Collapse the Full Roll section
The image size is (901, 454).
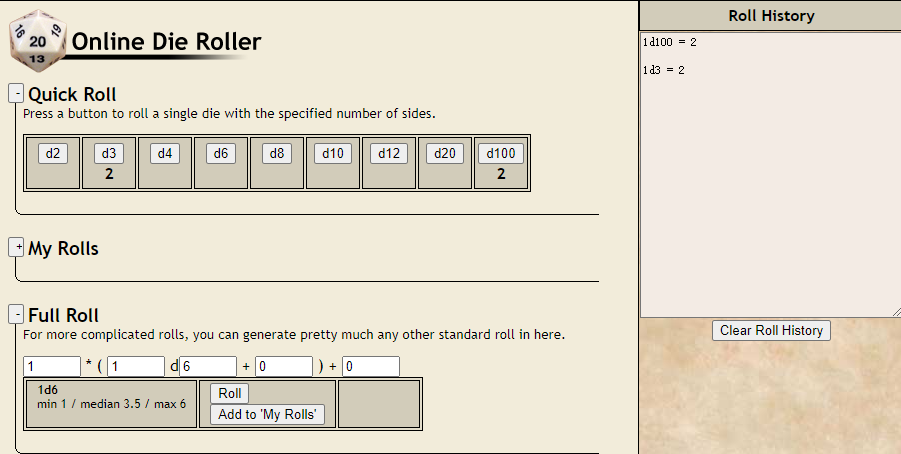[x=16, y=314]
